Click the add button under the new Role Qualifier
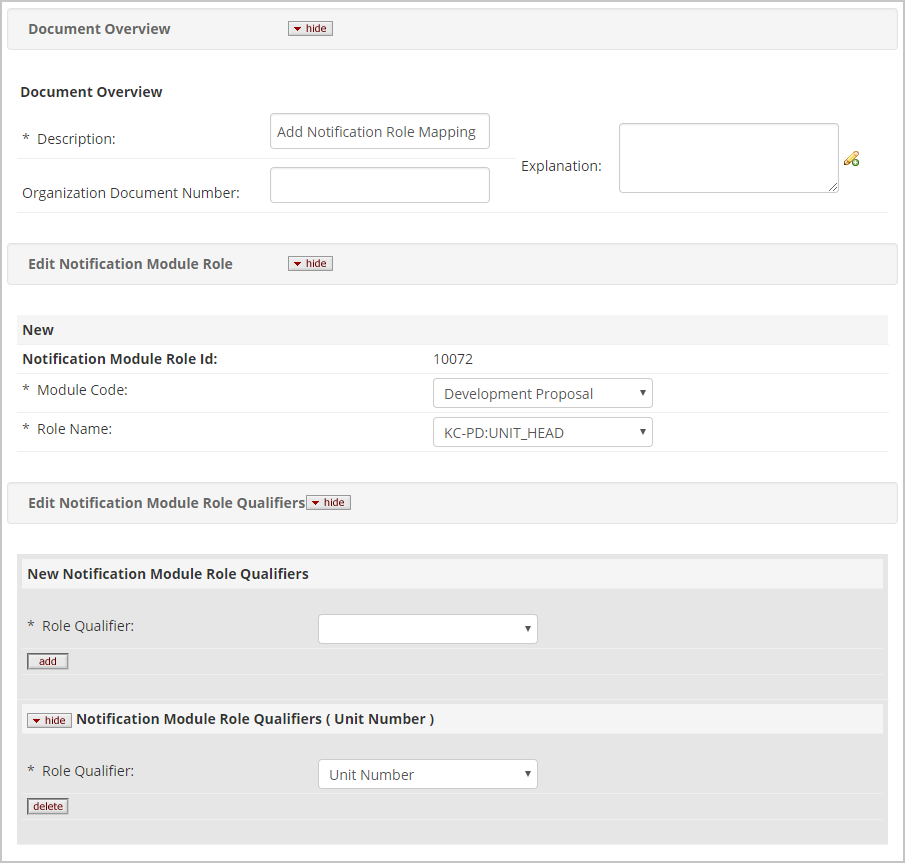Image resolution: width=905 pixels, height=863 pixels. pyautogui.click(x=47, y=660)
